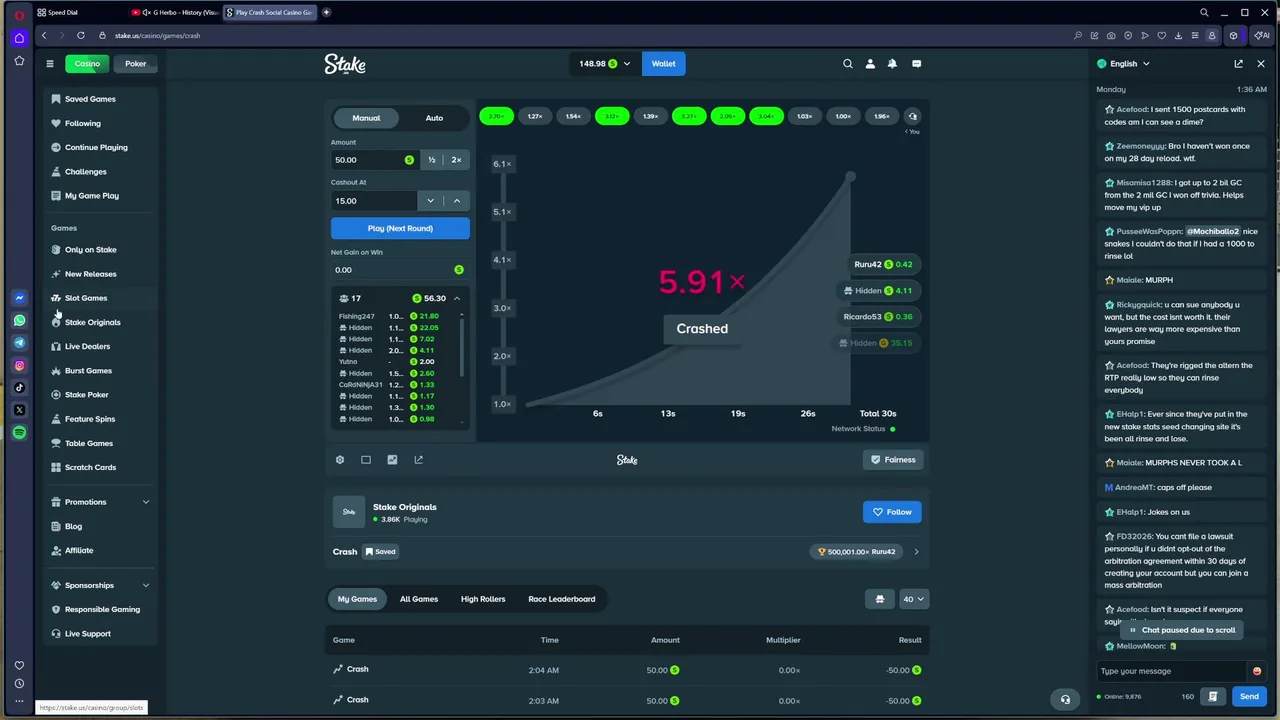Image resolution: width=1280 pixels, height=720 pixels.
Task: Reload the page with the refresh icon
Action: pyautogui.click(x=81, y=35)
